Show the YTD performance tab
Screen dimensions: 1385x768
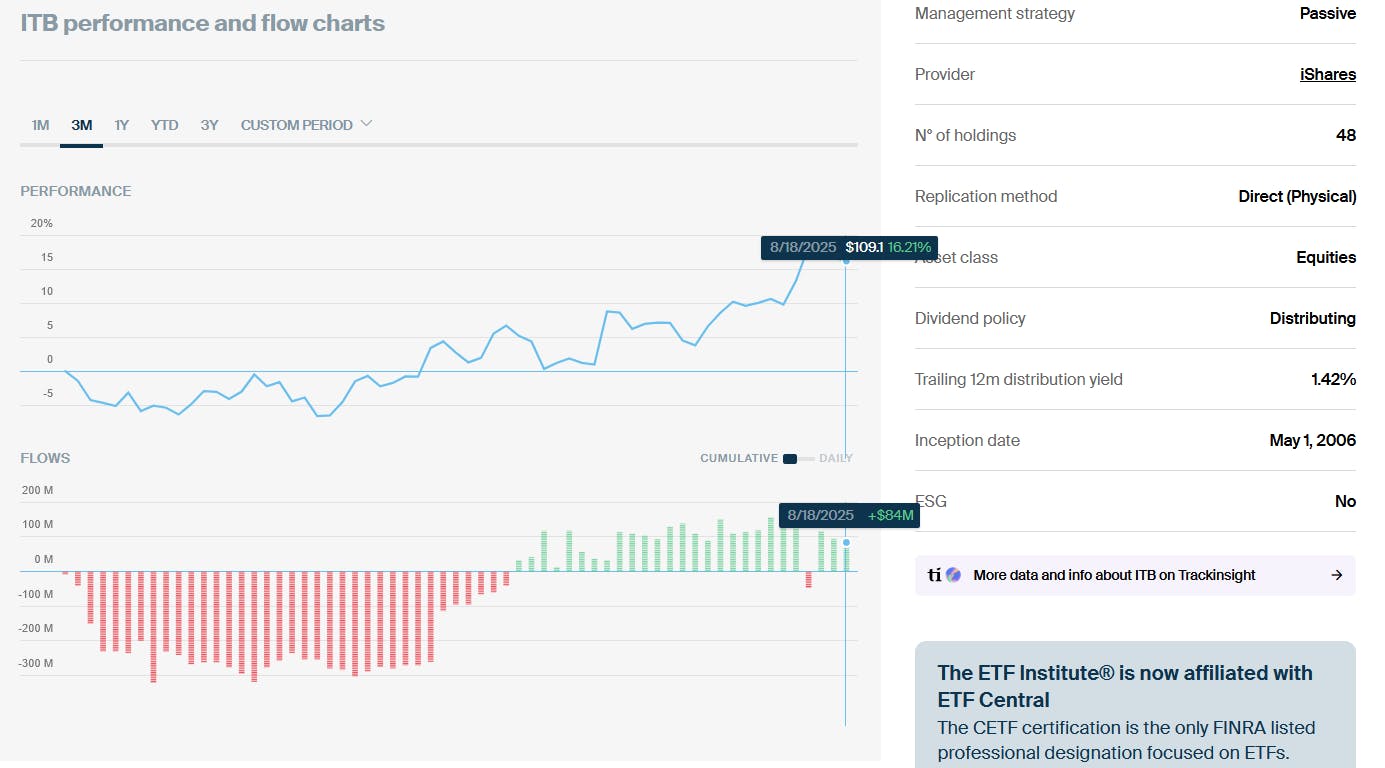tap(165, 125)
